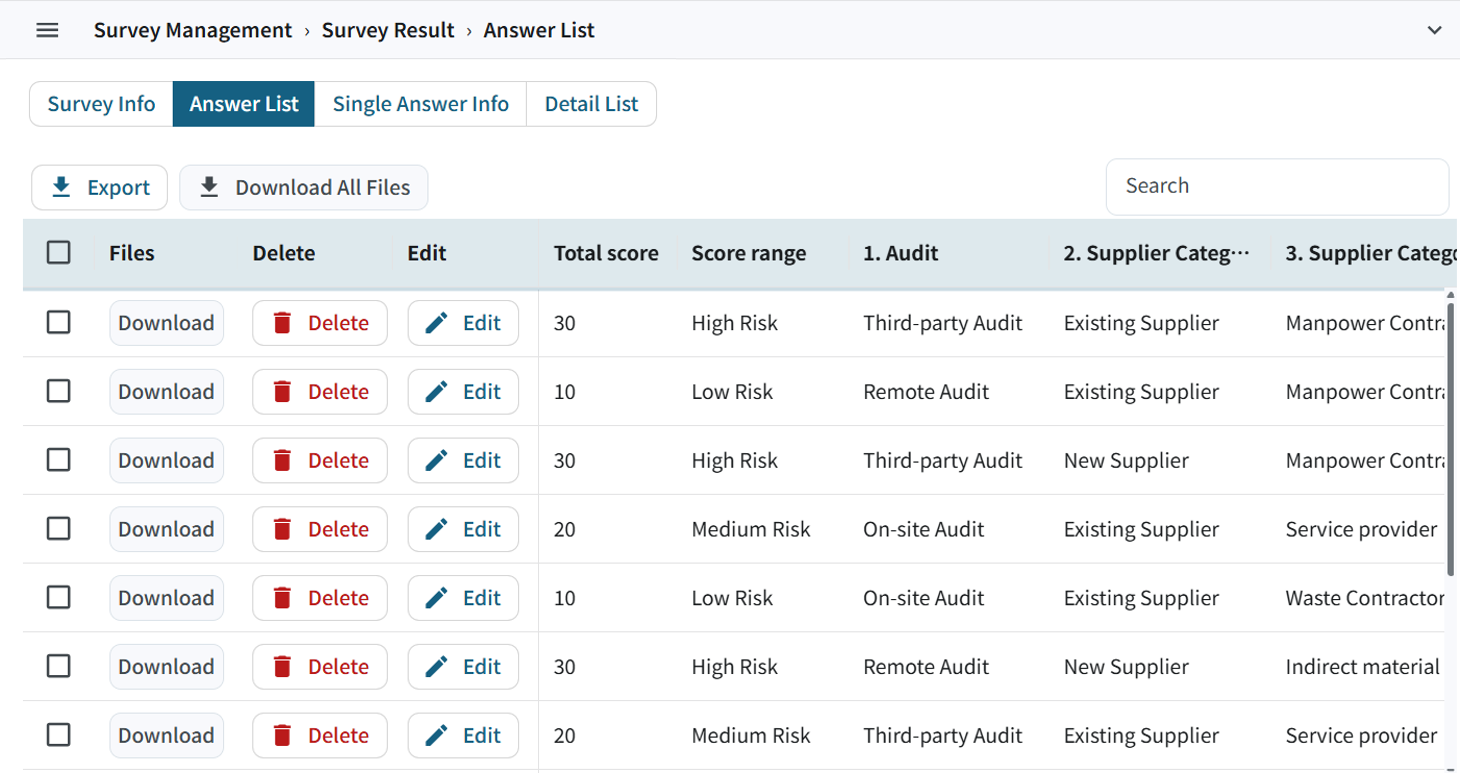Click score 10 in the Waste Contractor row

pos(565,598)
